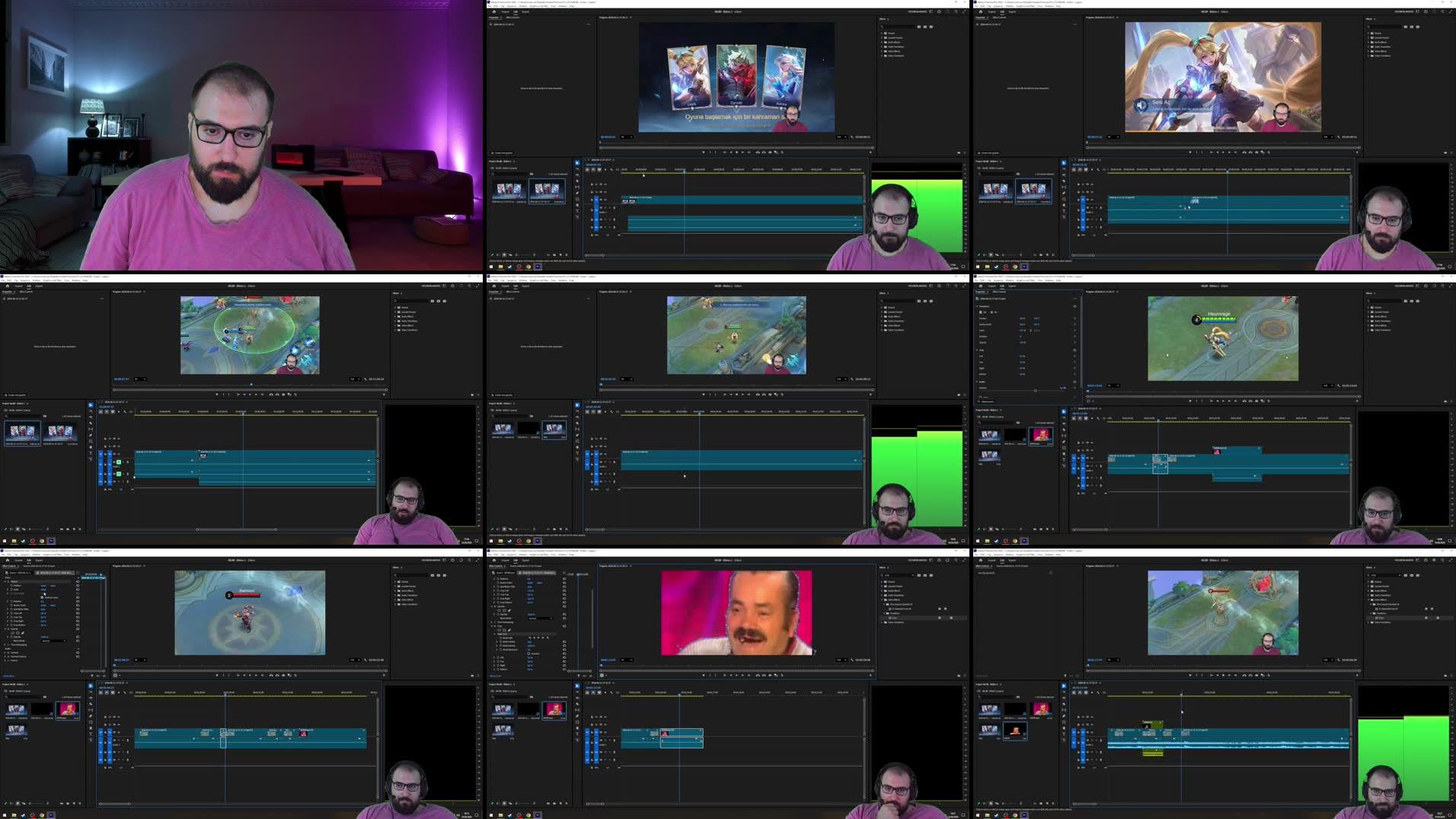This screenshot has width=1456, height=819.
Task: Collapse the Audio section in Heumrage Properties panel
Action: pos(977,382)
